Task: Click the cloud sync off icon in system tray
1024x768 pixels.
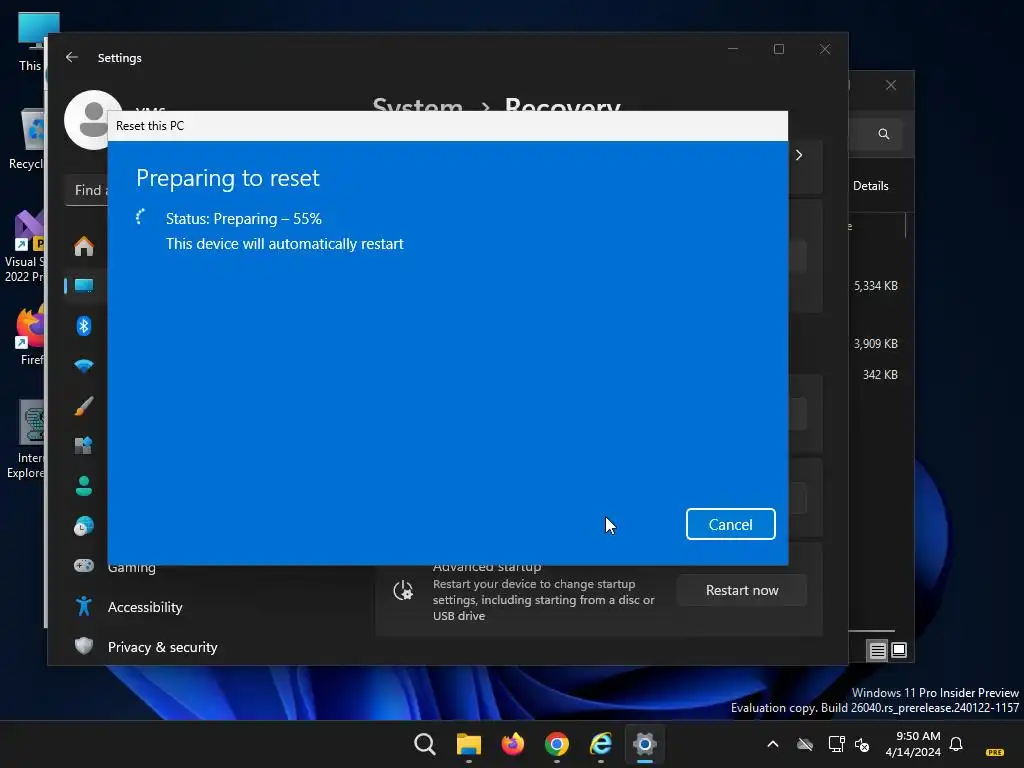Action: point(805,744)
